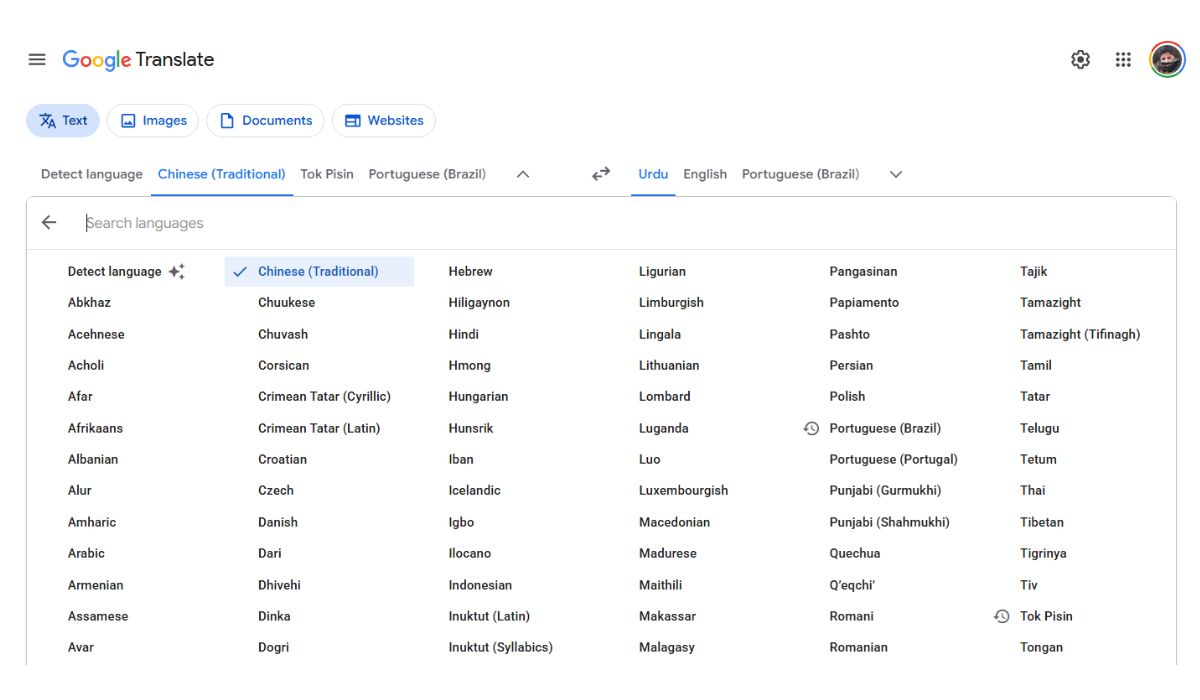Open the Google account avatar
This screenshot has height=700, width=1200.
[x=1167, y=60]
